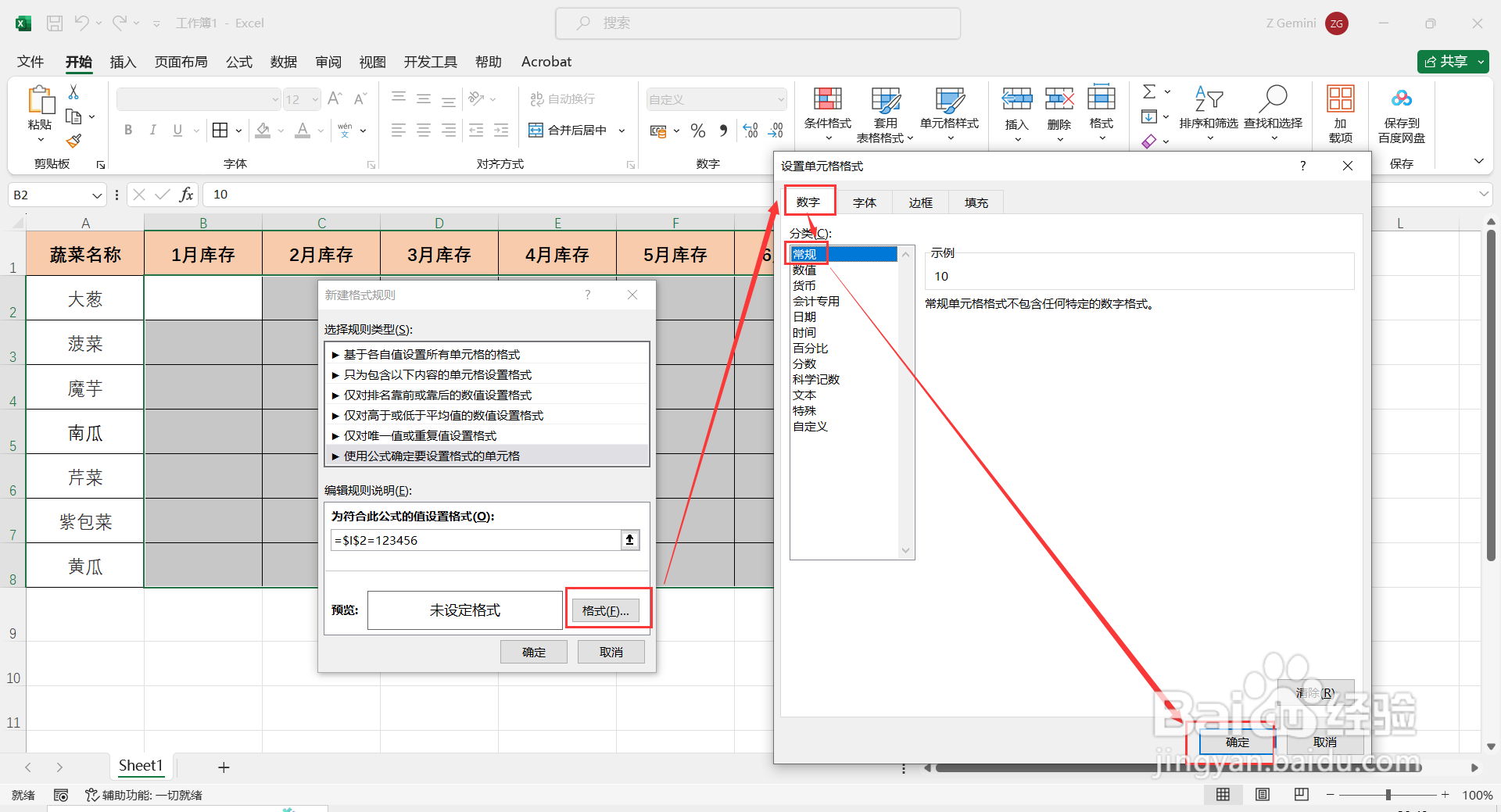Open Format as Table (套用表格格式)

tap(885, 114)
